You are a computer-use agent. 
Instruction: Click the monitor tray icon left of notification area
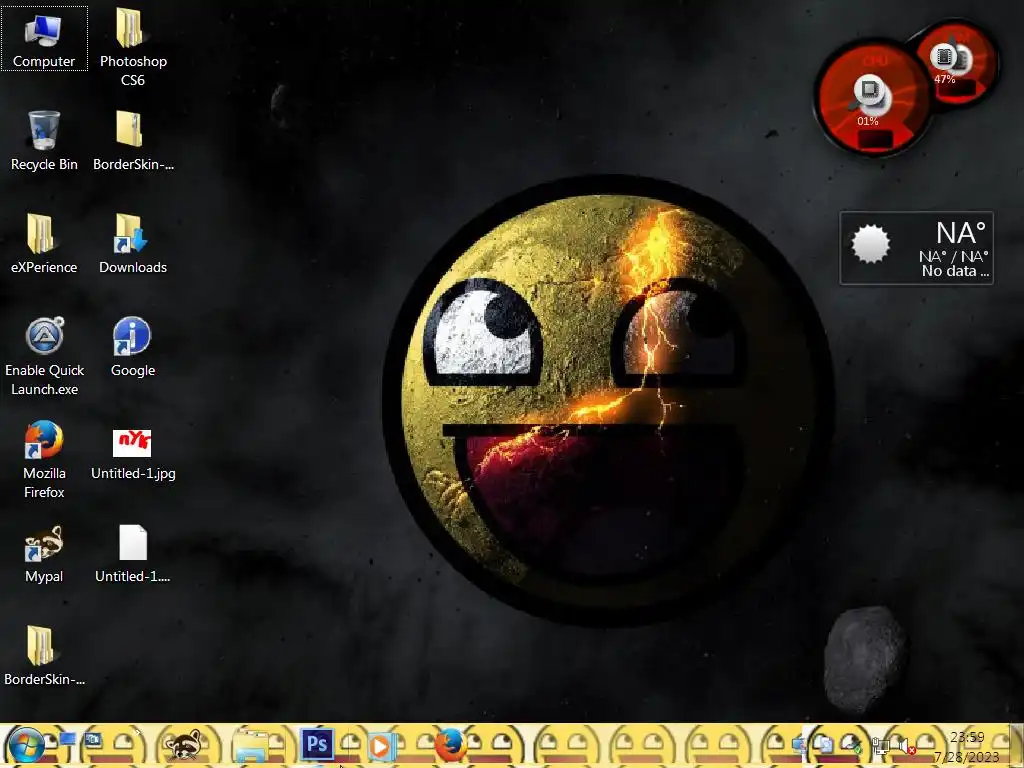[x=799, y=745]
